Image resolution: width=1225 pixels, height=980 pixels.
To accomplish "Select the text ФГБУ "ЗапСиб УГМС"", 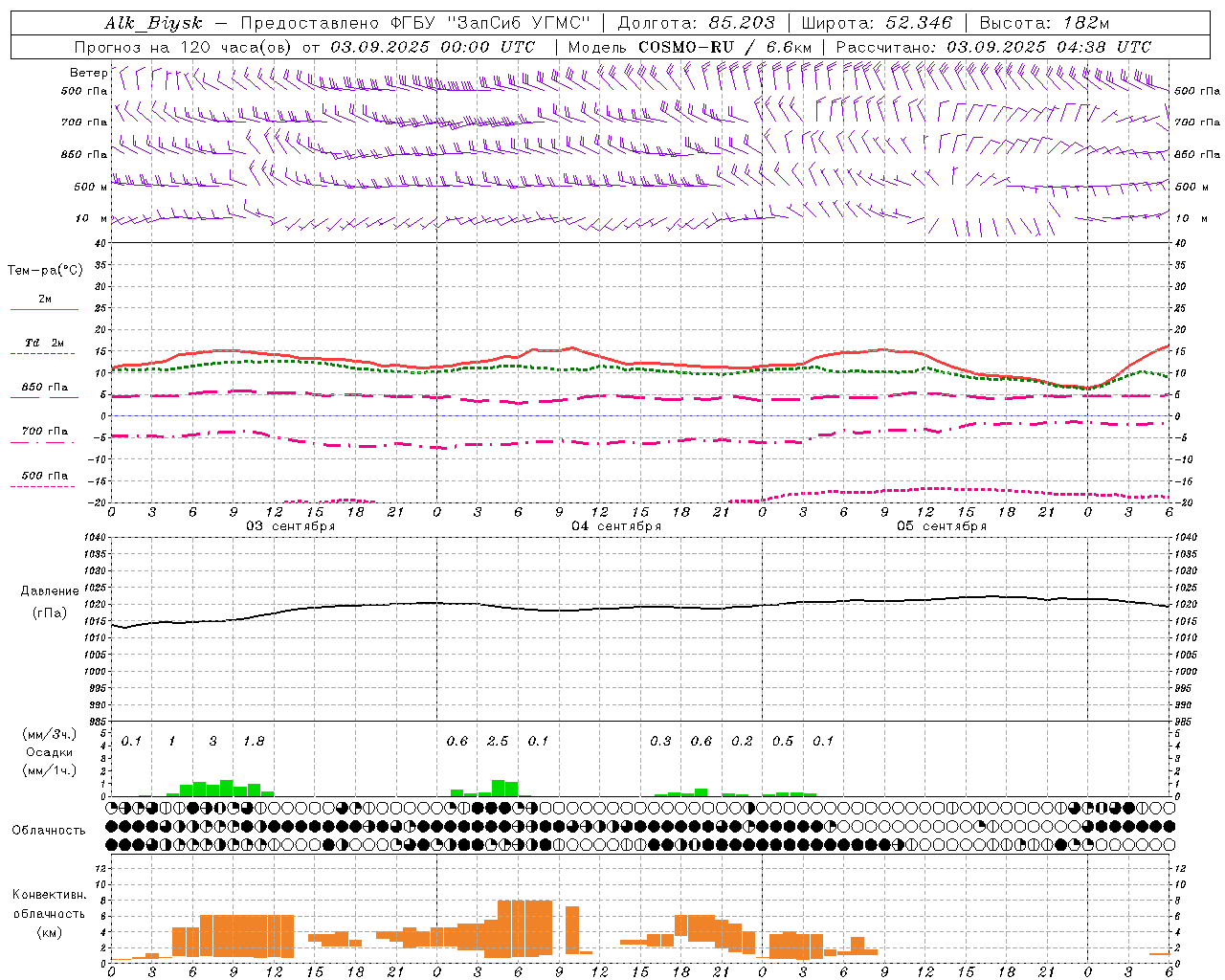I will (x=491, y=24).
